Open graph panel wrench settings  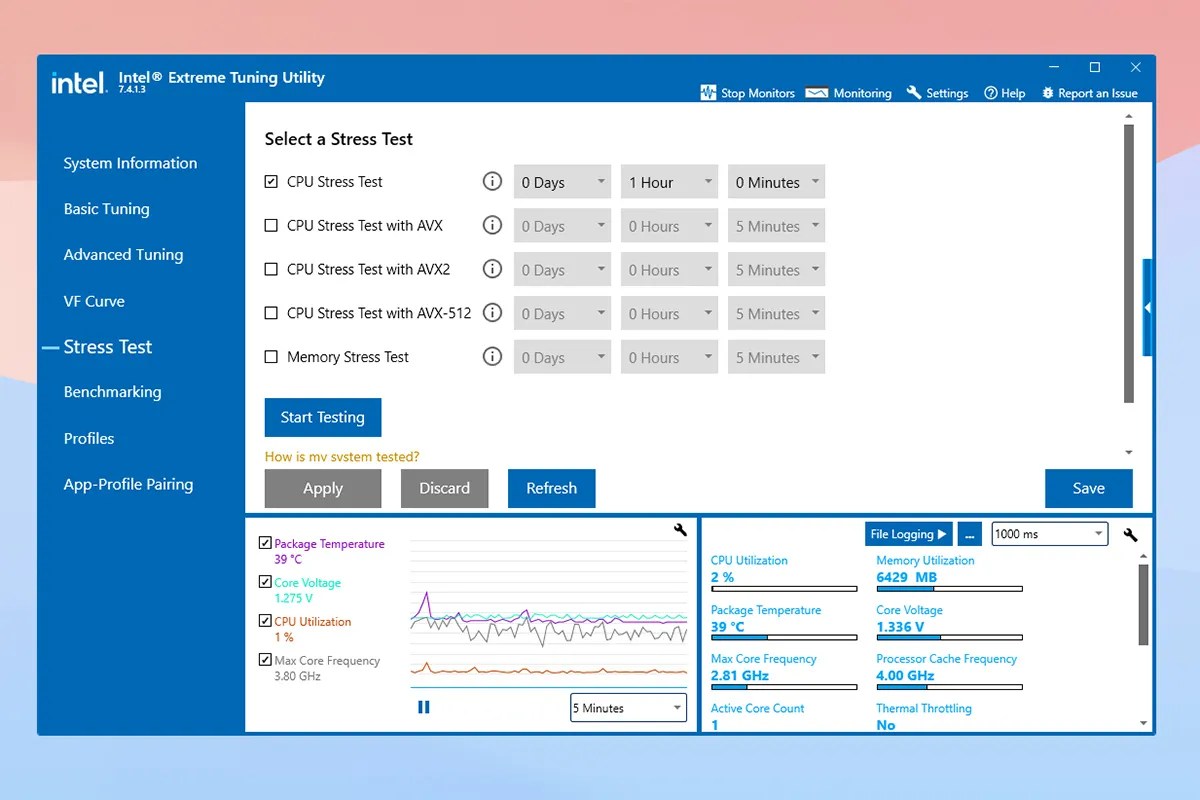click(681, 530)
